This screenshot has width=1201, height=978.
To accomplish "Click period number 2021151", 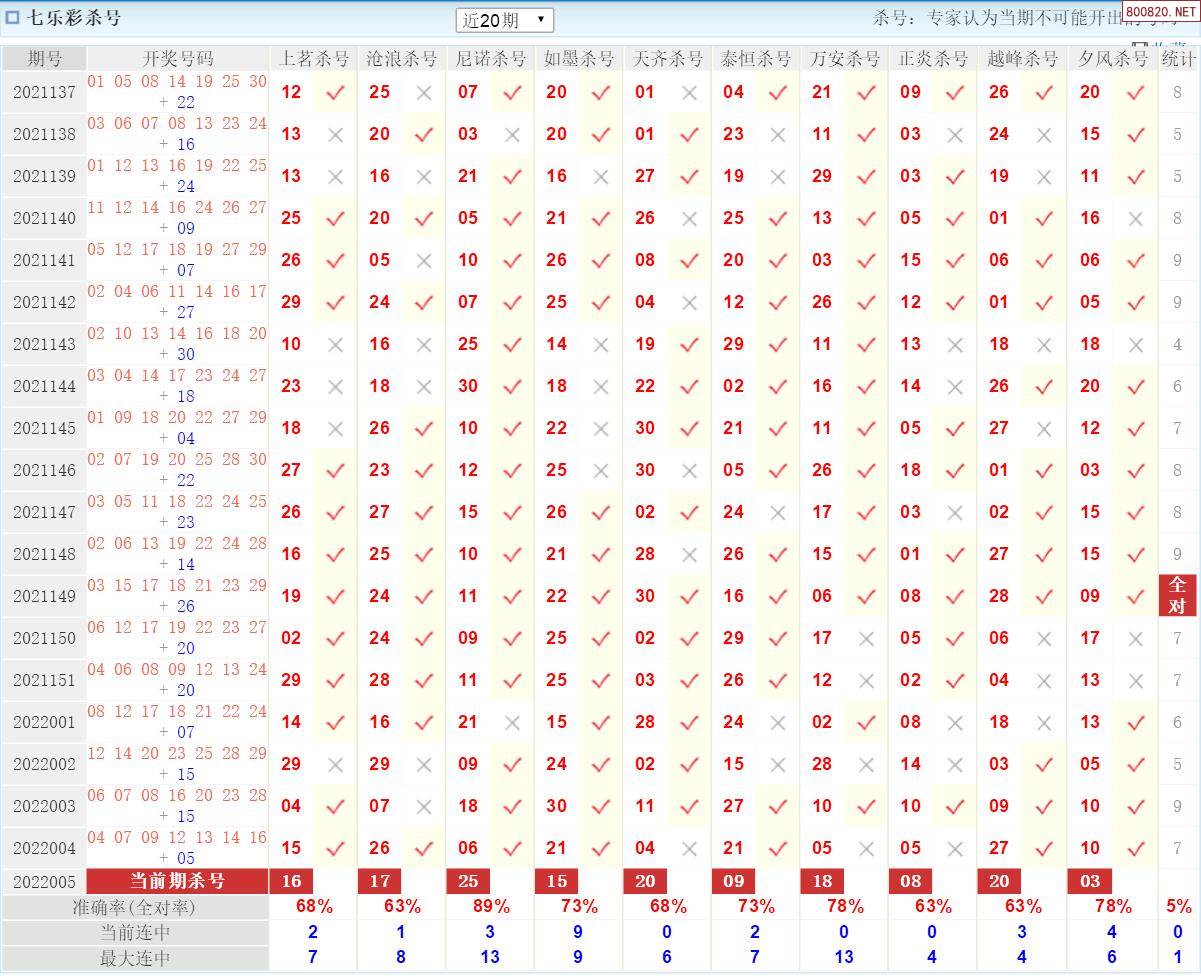I will tap(45, 680).
